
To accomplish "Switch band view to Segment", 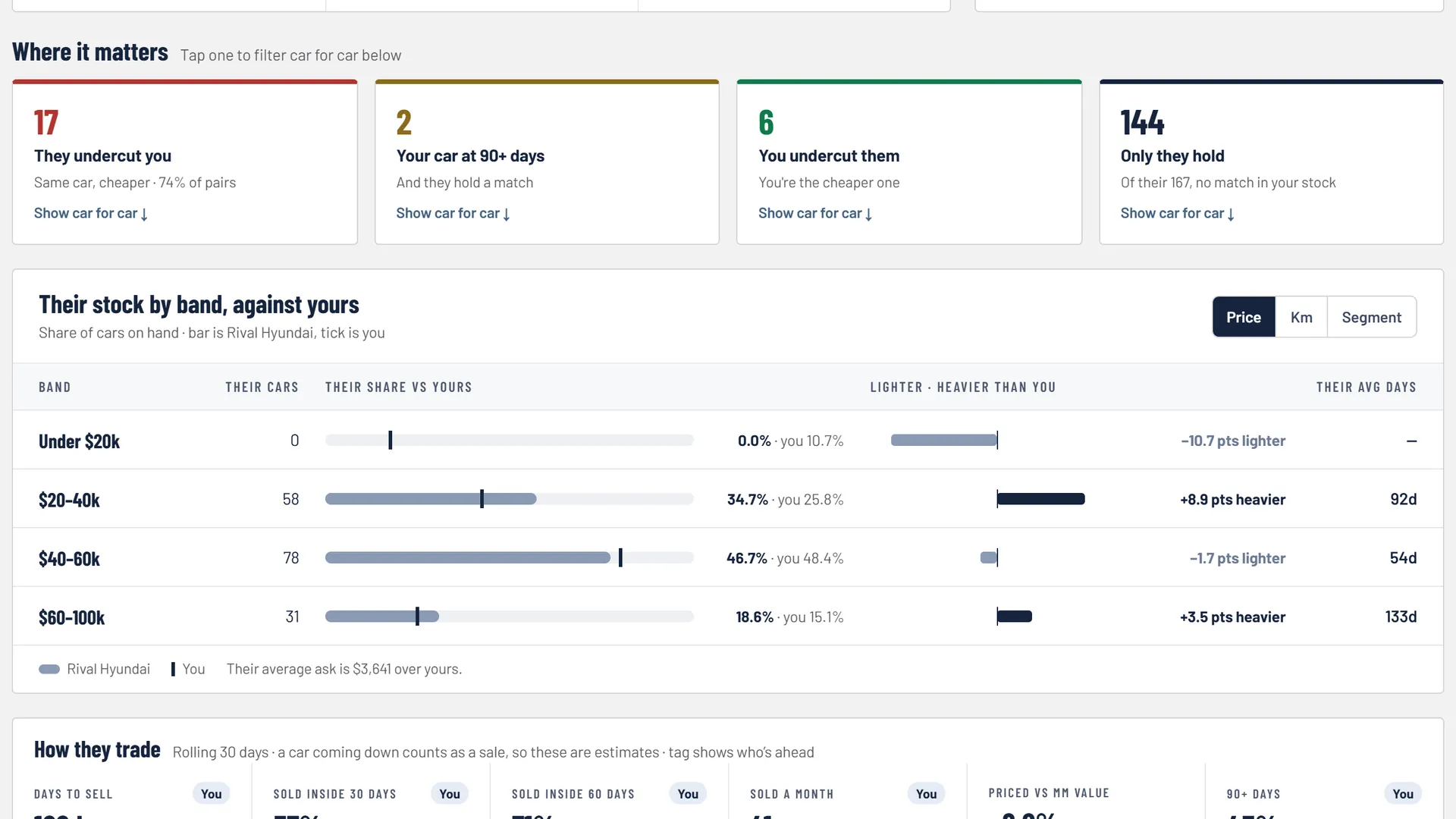I will click(1371, 317).
